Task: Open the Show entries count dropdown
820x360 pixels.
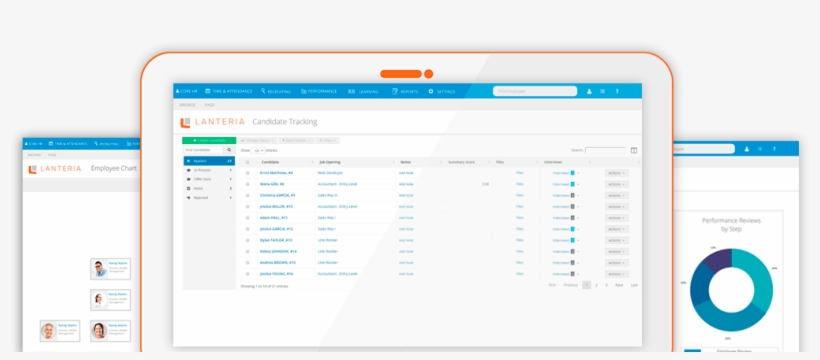Action: pos(258,150)
